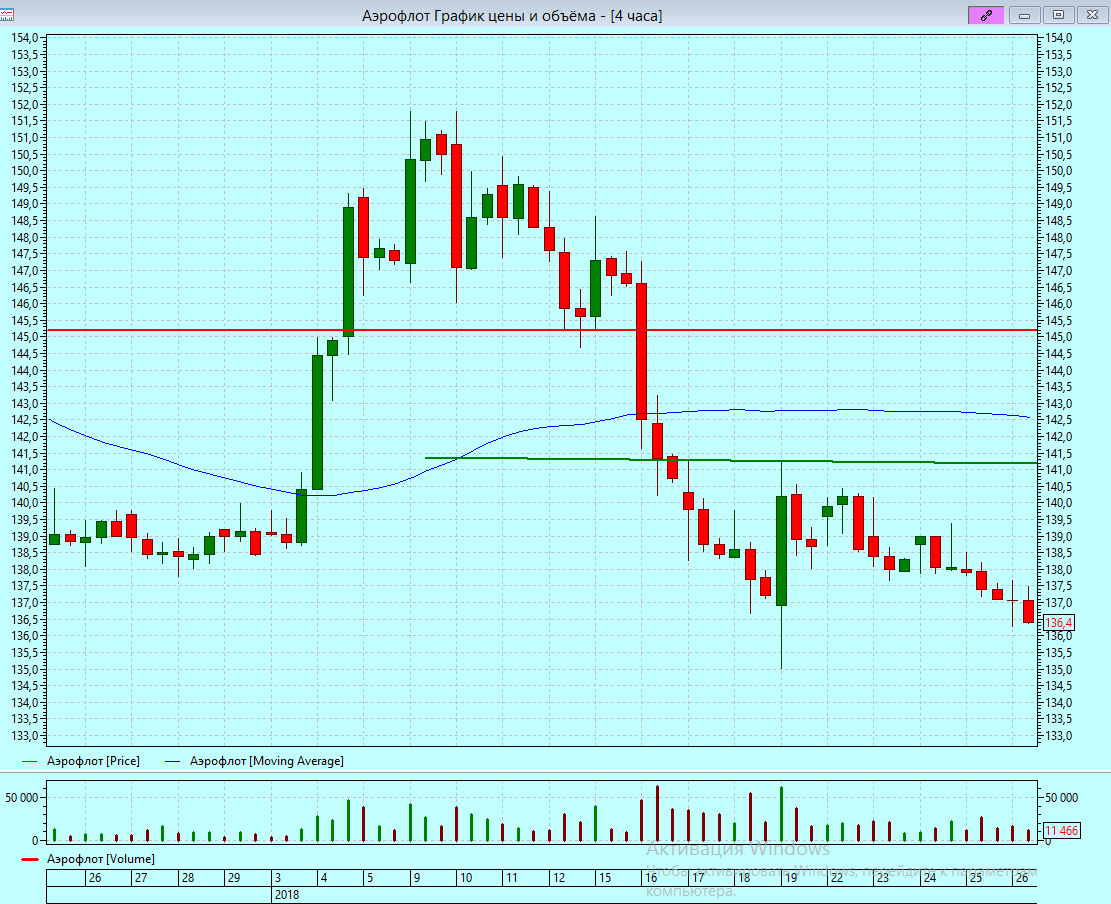Click 150,0 on the left price axis
This screenshot has height=904, width=1111.
25,171
